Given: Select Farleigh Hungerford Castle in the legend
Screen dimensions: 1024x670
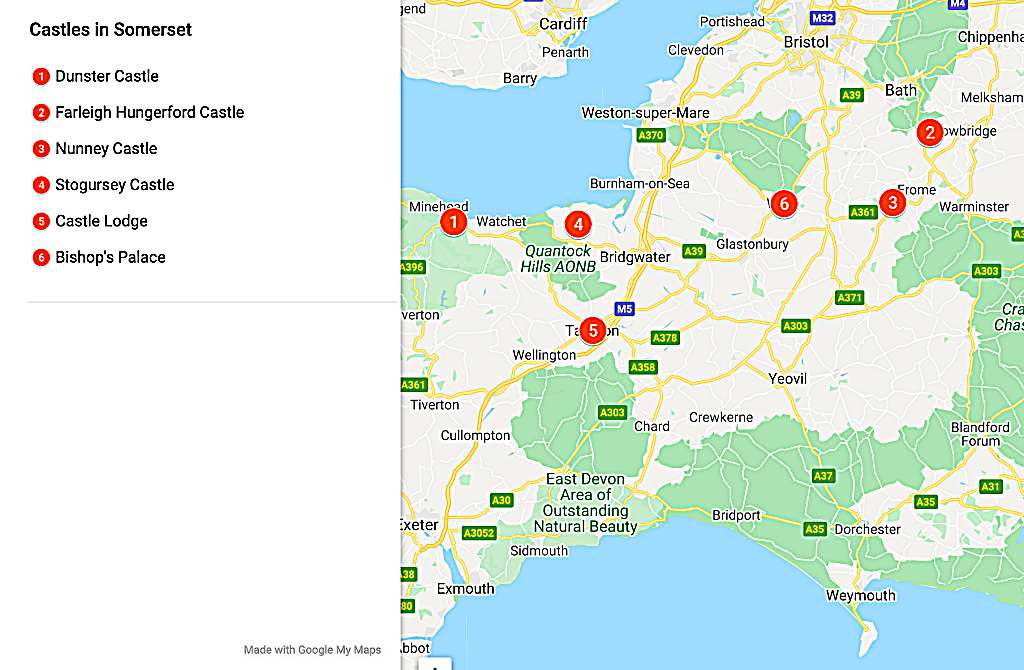Looking at the screenshot, I should point(149,112).
